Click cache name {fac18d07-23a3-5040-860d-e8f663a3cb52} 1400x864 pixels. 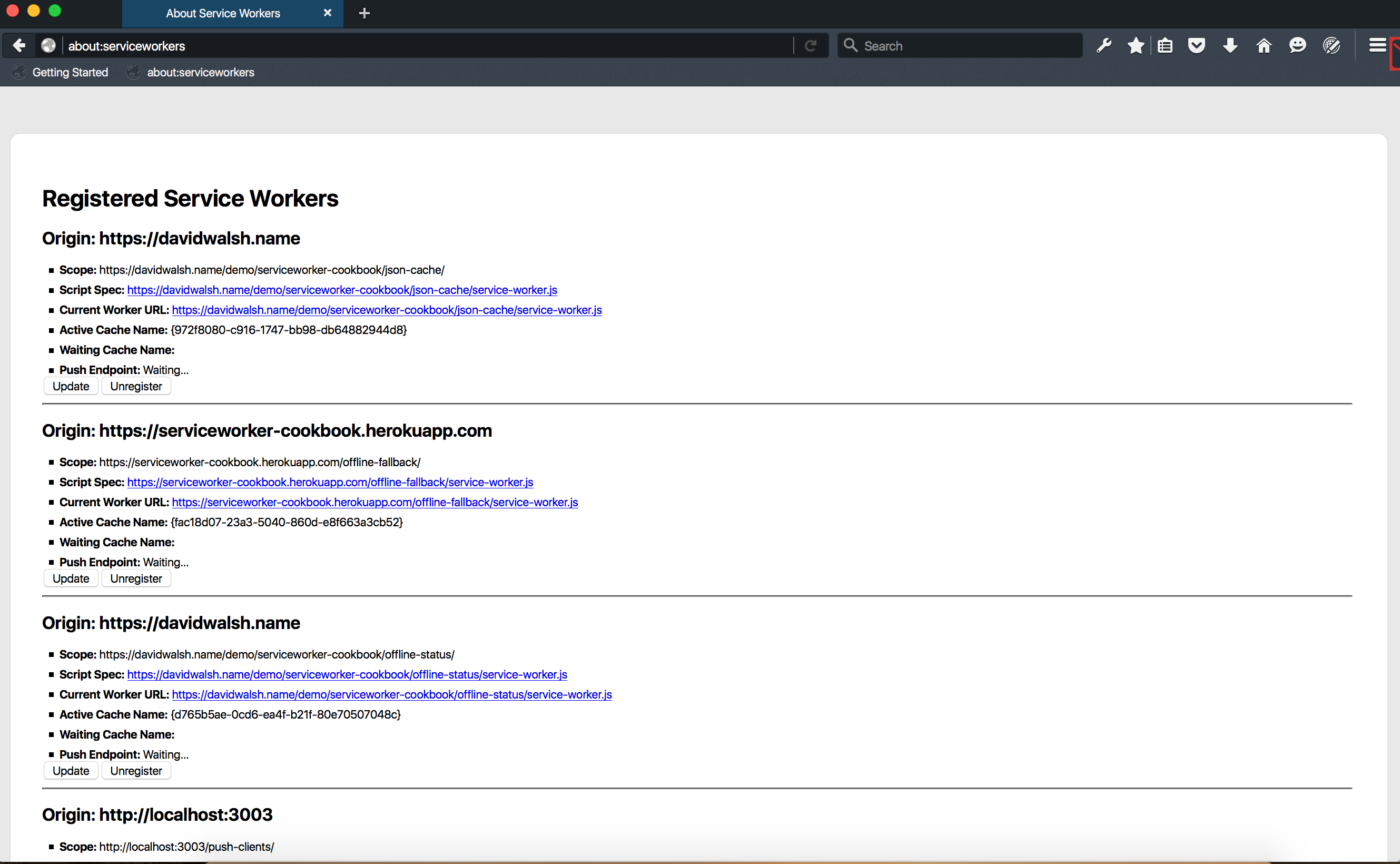pos(287,522)
